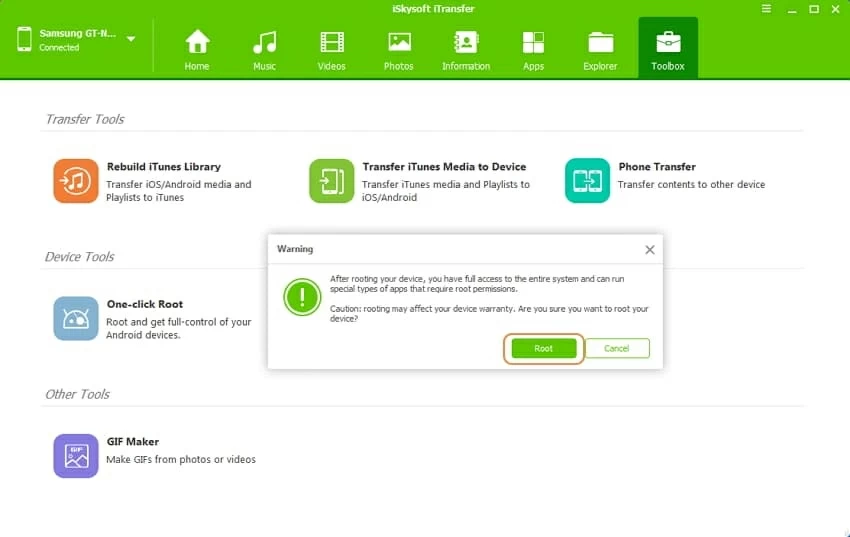Click the connected phone device icon
The height and width of the screenshot is (537, 850).
tap(23, 40)
